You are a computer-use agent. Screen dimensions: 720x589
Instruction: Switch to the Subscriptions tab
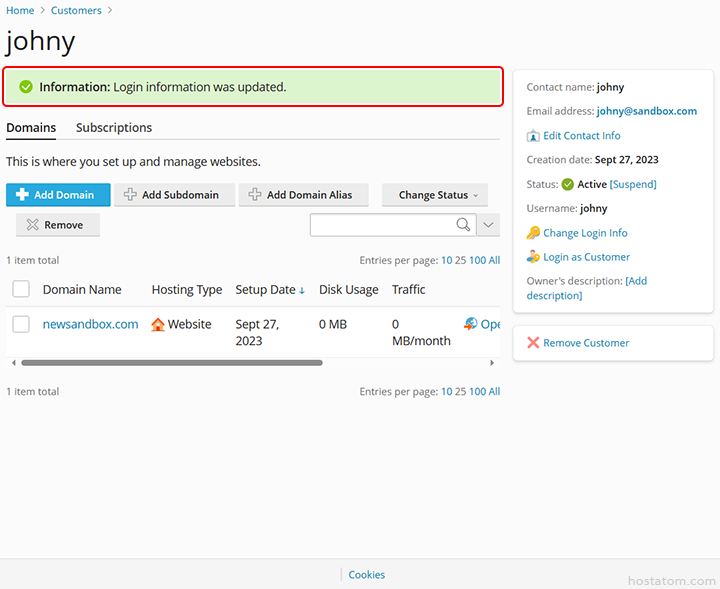(114, 128)
